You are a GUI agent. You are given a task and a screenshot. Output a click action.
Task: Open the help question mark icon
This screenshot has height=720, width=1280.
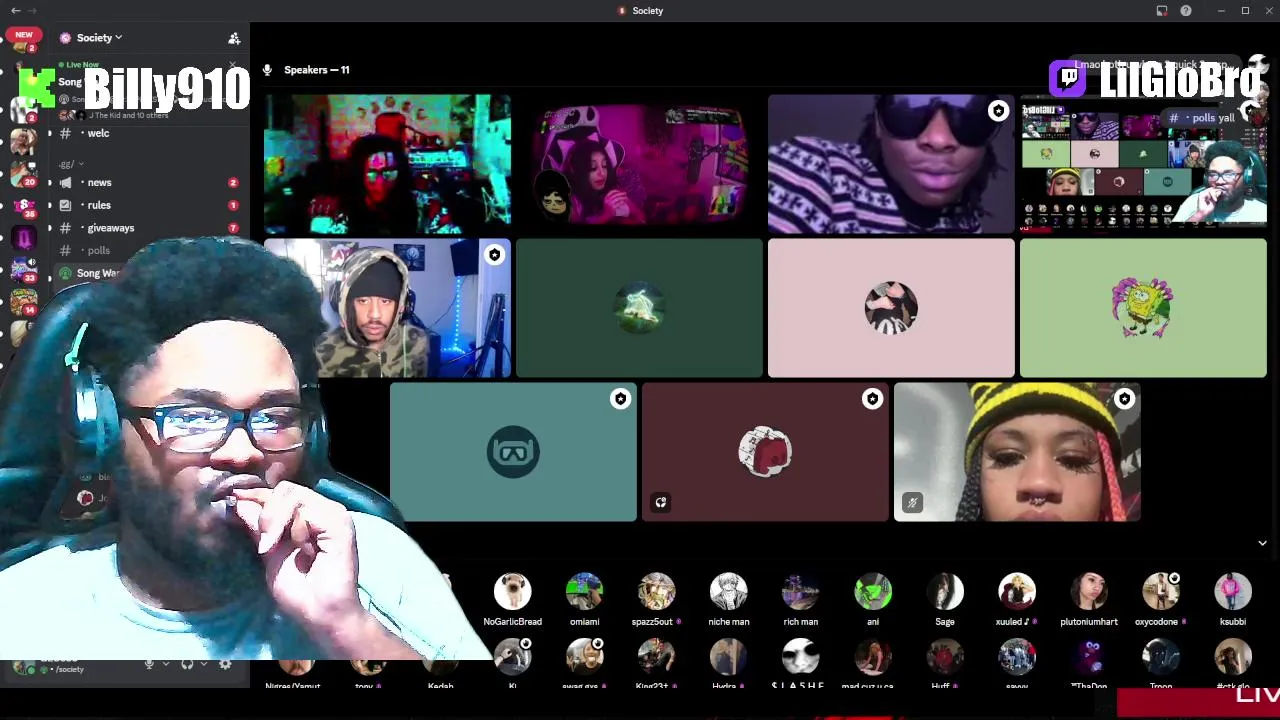click(x=1186, y=11)
